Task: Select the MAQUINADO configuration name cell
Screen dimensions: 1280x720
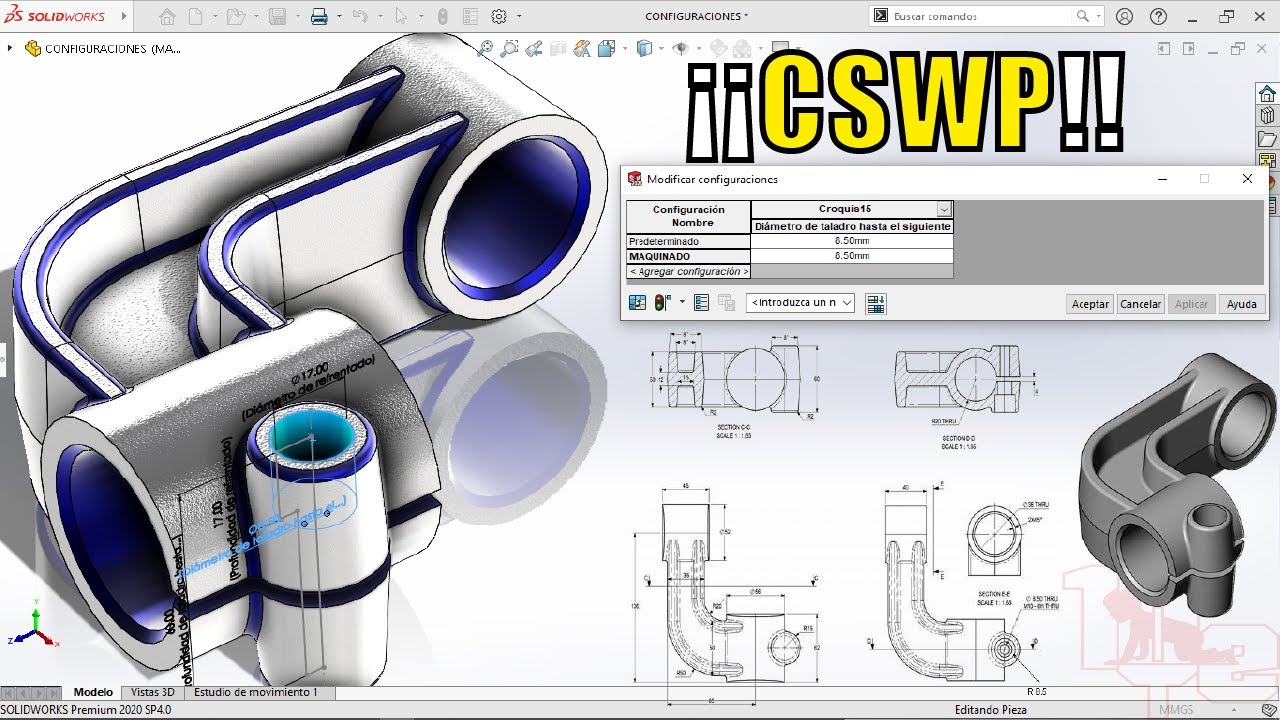Action: (x=689, y=257)
